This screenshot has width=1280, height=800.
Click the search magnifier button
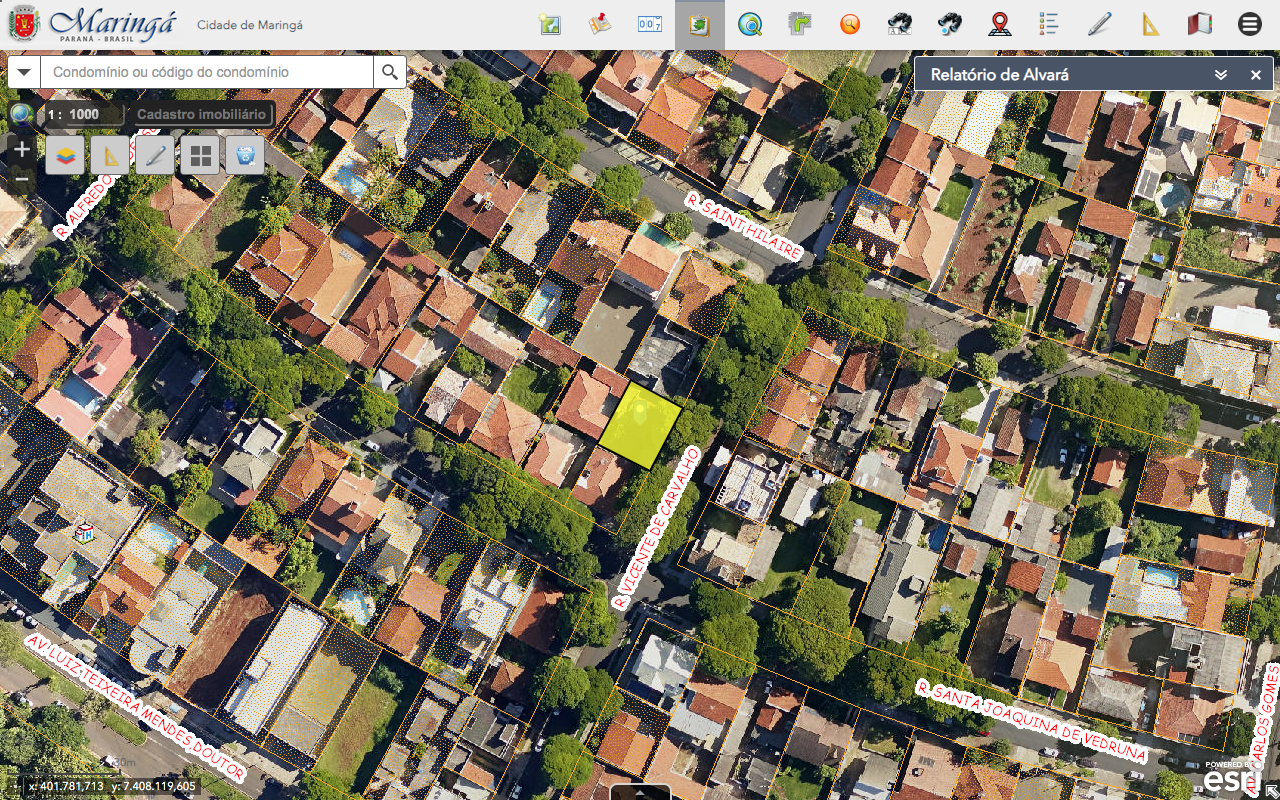click(390, 72)
